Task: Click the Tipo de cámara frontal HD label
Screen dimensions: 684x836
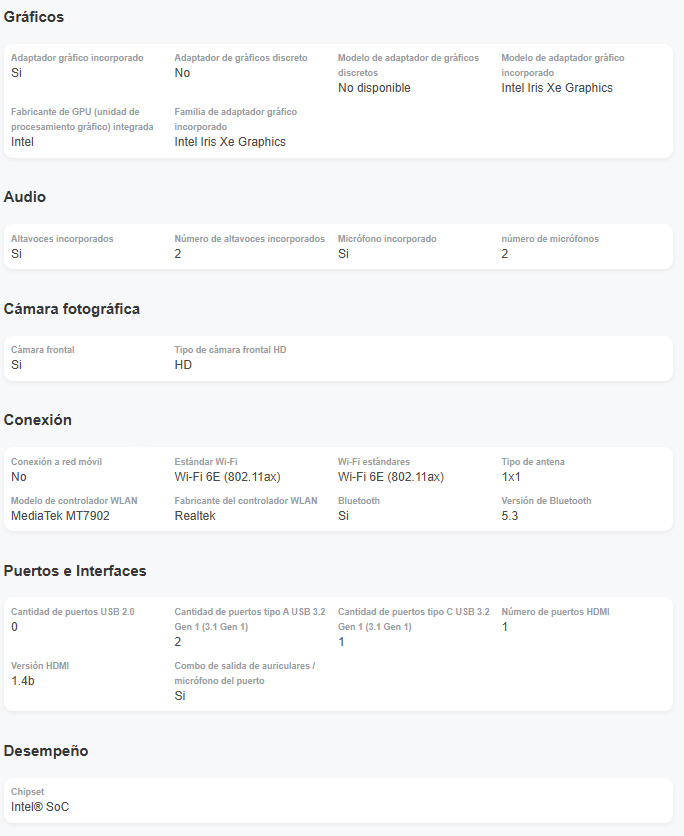Action: 230,350
